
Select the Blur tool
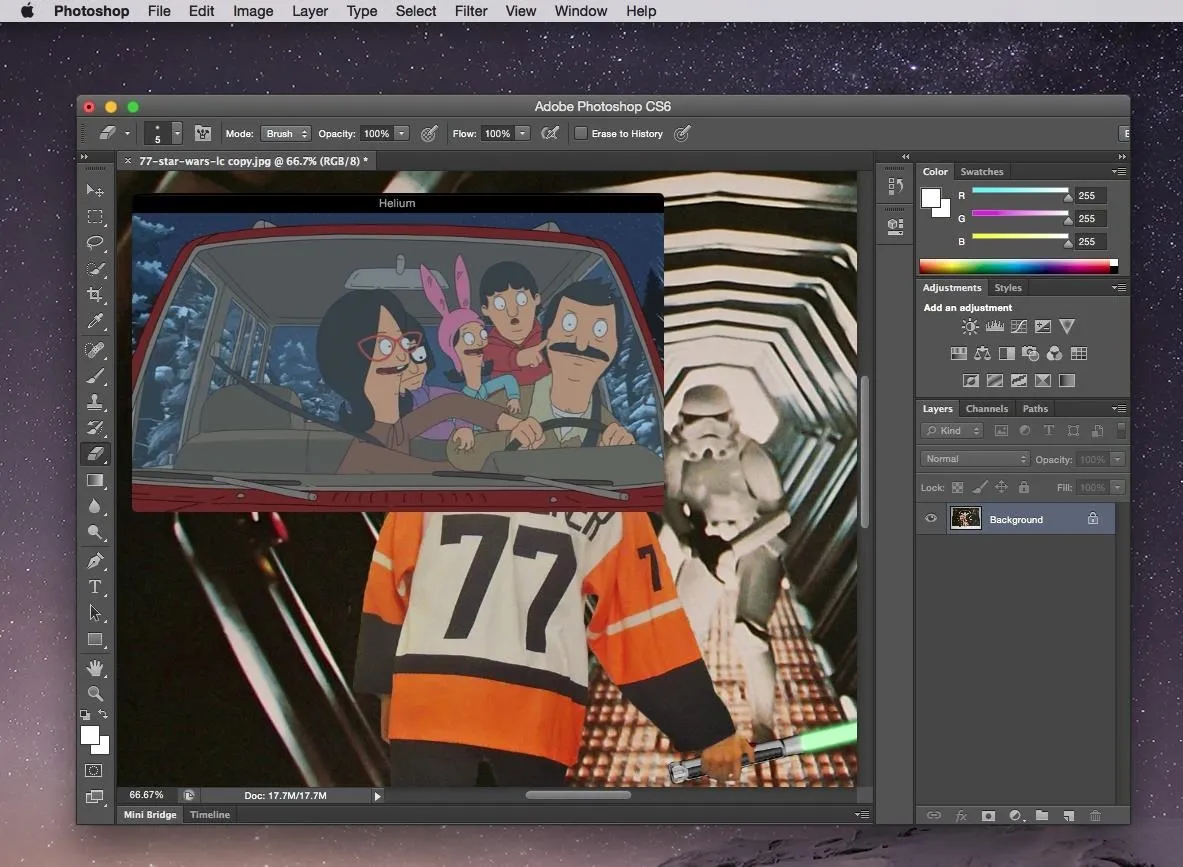click(95, 507)
